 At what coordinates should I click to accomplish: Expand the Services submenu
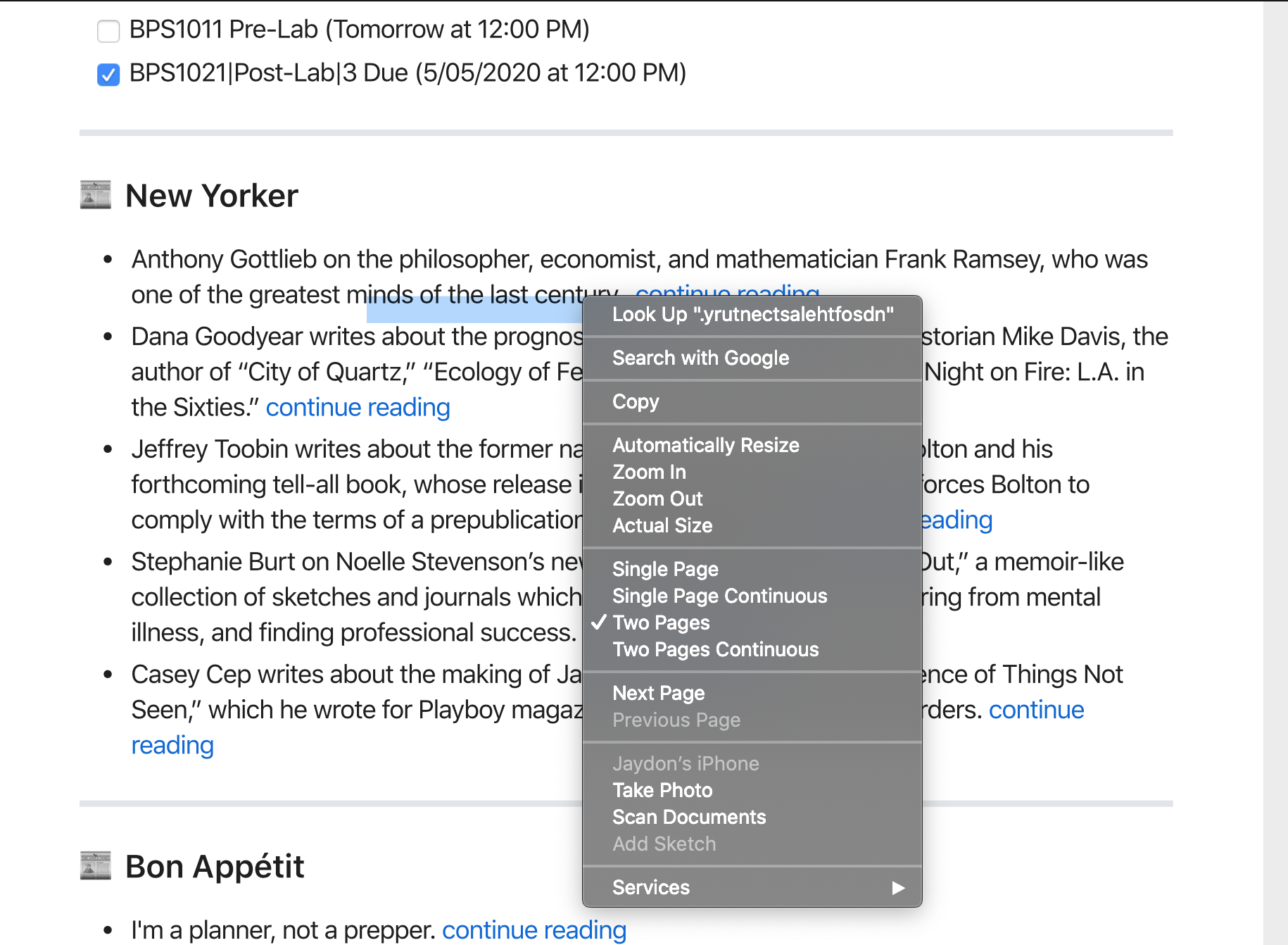(650, 887)
